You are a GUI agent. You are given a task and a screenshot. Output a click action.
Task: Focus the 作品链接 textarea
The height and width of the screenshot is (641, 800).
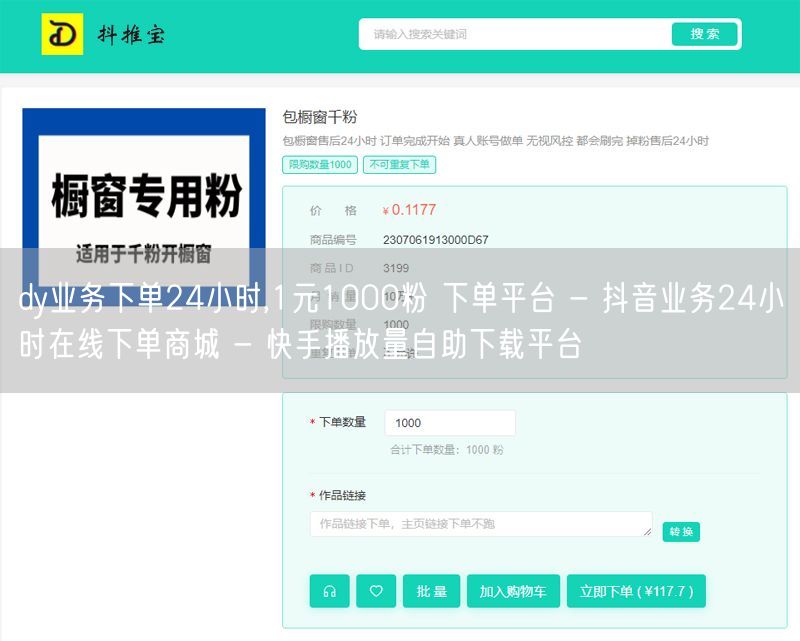tap(481, 524)
